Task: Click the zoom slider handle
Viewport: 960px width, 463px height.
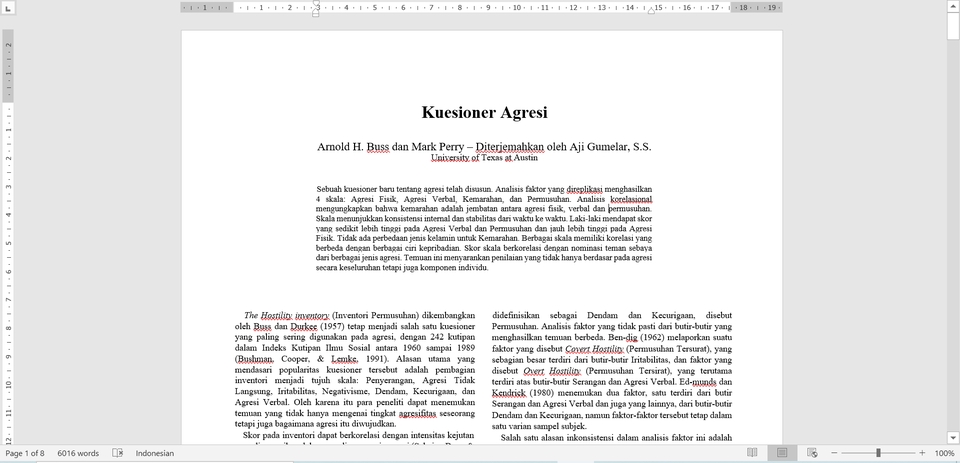Action: click(x=878, y=453)
